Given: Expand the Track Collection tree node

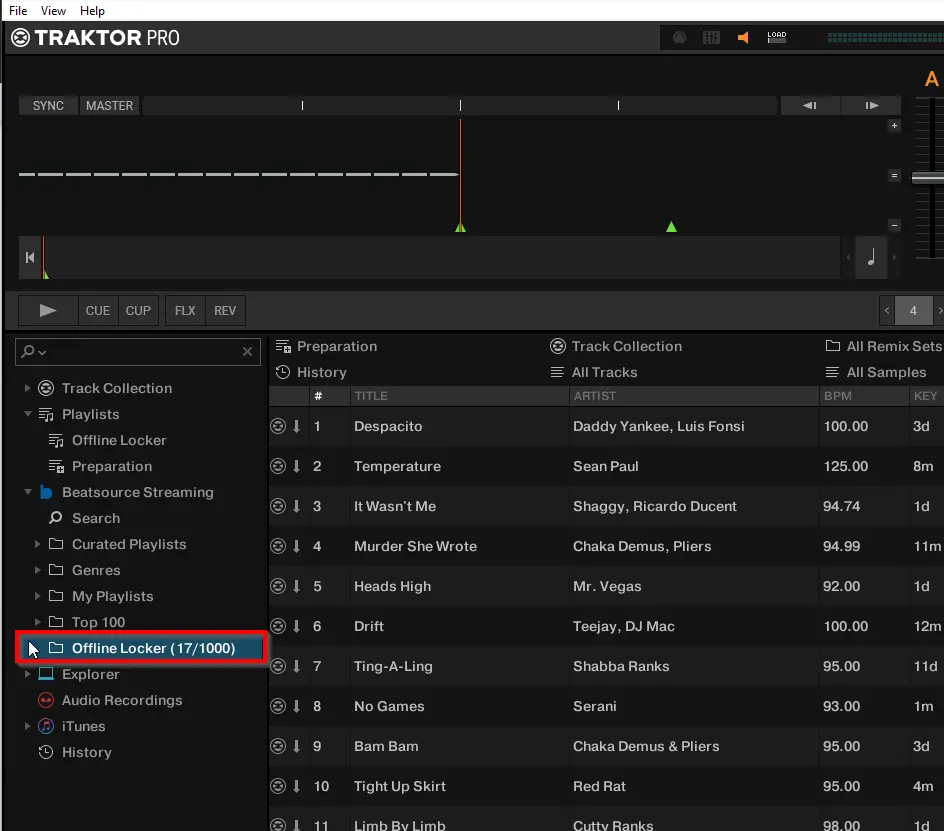Looking at the screenshot, I should click(27, 388).
